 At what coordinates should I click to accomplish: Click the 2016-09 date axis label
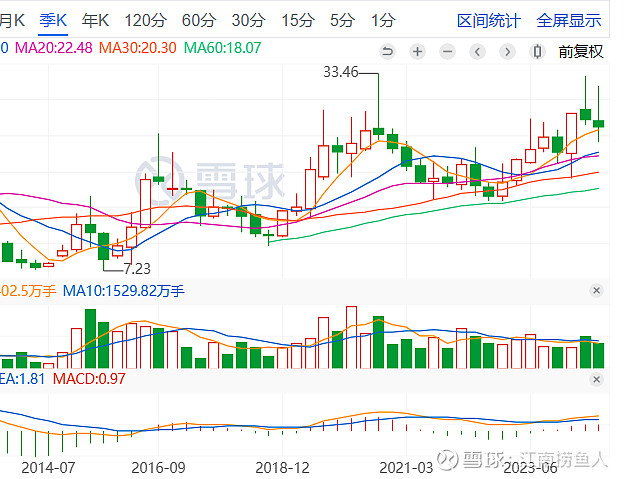(x=158, y=468)
